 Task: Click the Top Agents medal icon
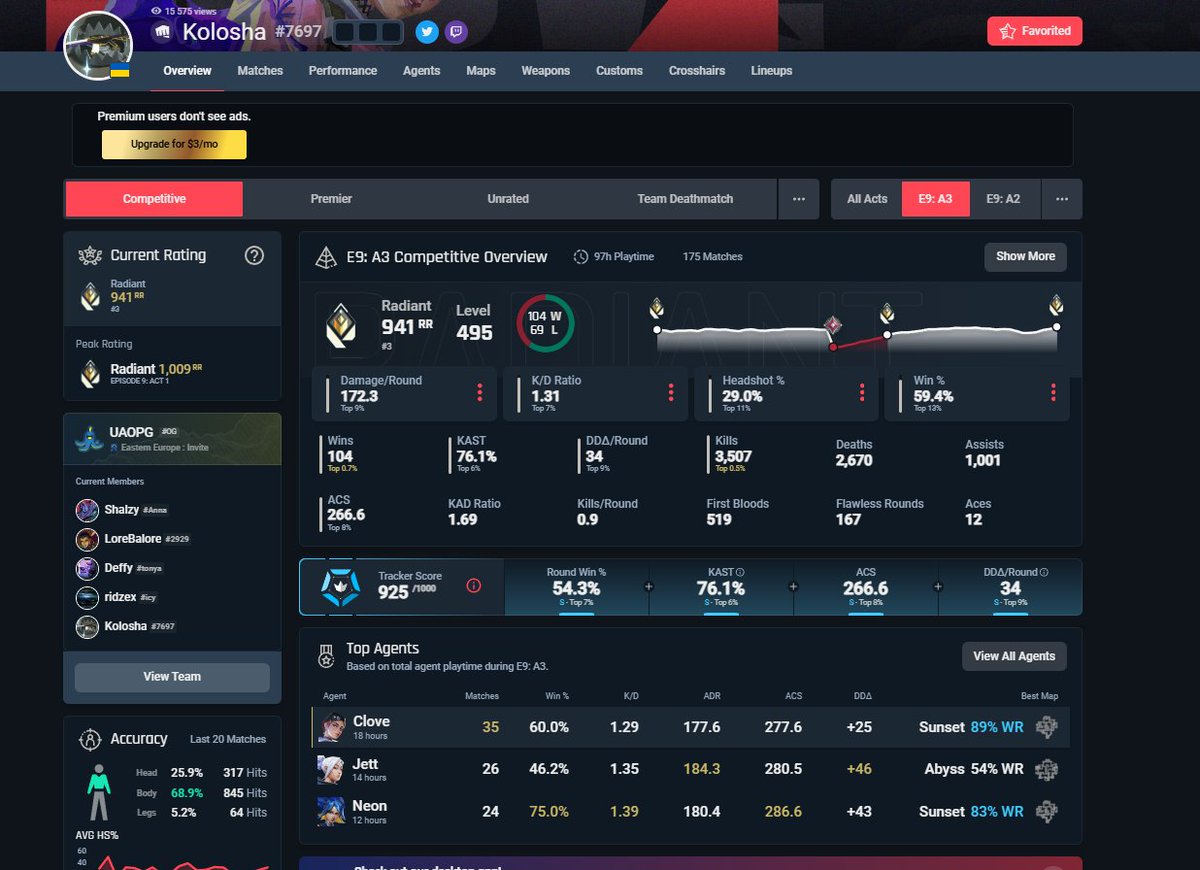[325, 656]
